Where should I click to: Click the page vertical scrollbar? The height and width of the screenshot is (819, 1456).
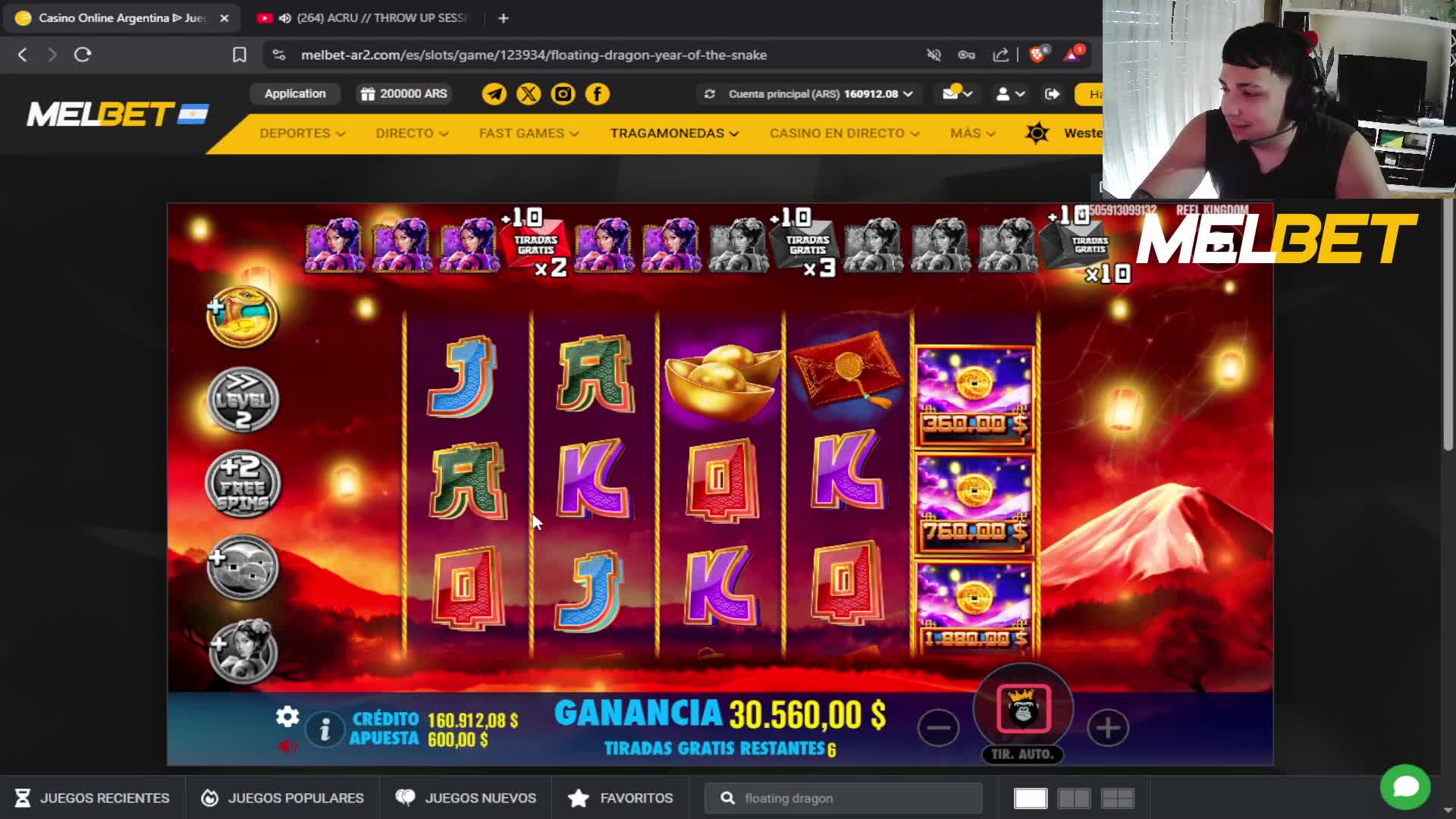coord(1448,326)
